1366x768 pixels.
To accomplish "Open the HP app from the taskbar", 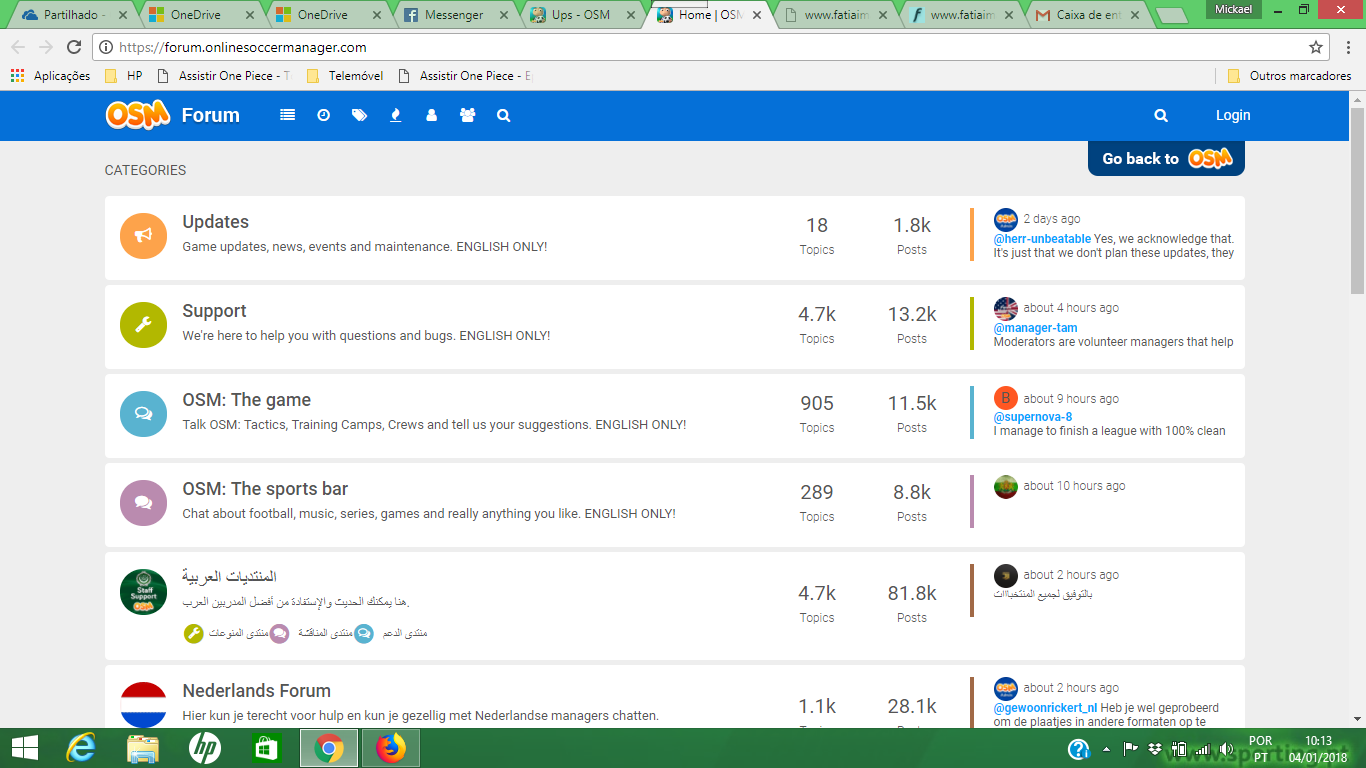I will pyautogui.click(x=205, y=748).
